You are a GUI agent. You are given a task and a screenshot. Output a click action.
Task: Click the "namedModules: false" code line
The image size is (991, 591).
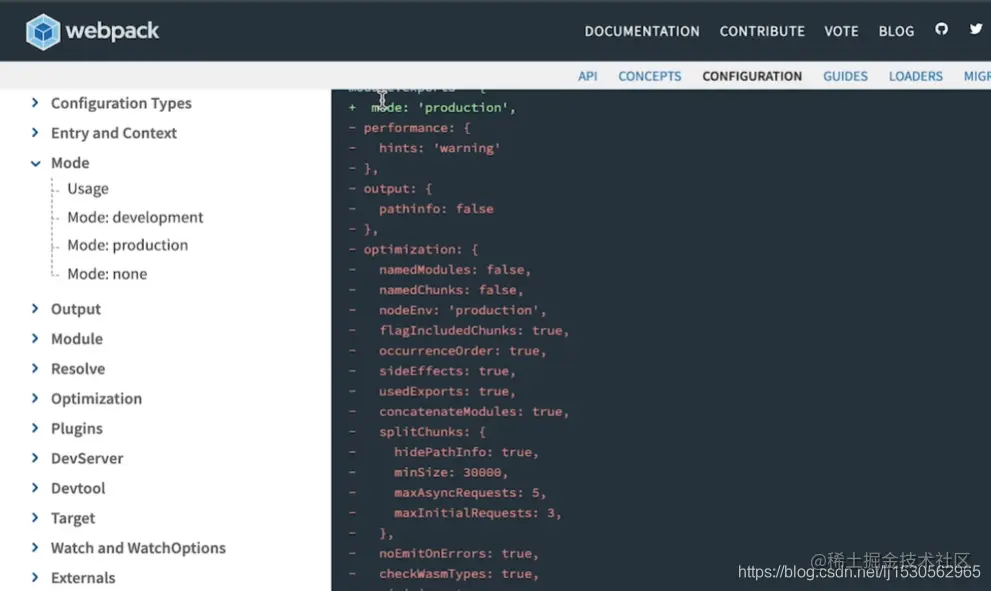(x=454, y=269)
